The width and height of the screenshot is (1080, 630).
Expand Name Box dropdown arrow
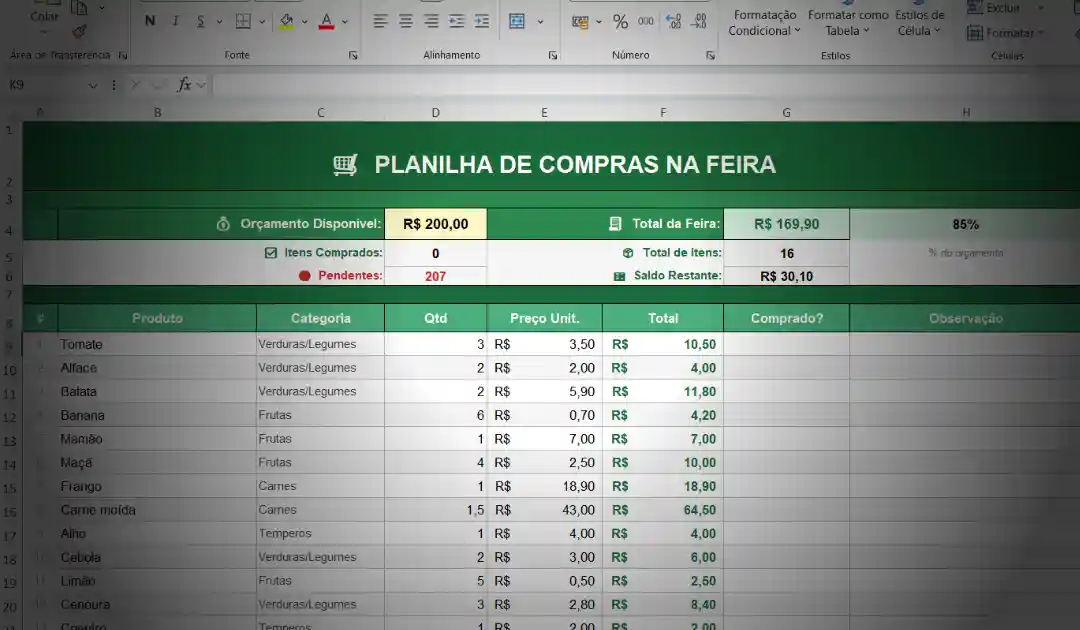[x=92, y=85]
